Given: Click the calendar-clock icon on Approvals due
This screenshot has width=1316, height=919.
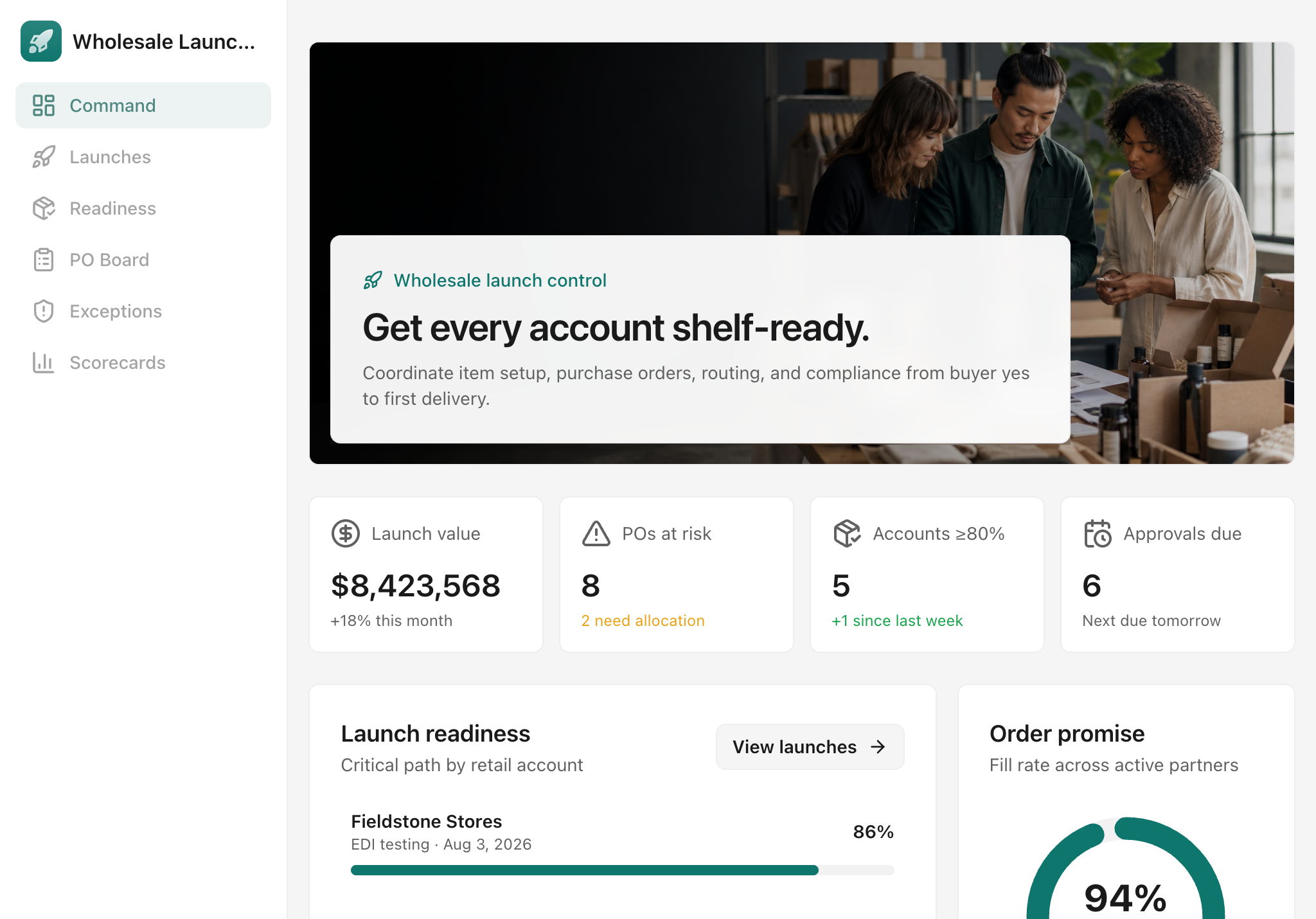Looking at the screenshot, I should click(1098, 533).
